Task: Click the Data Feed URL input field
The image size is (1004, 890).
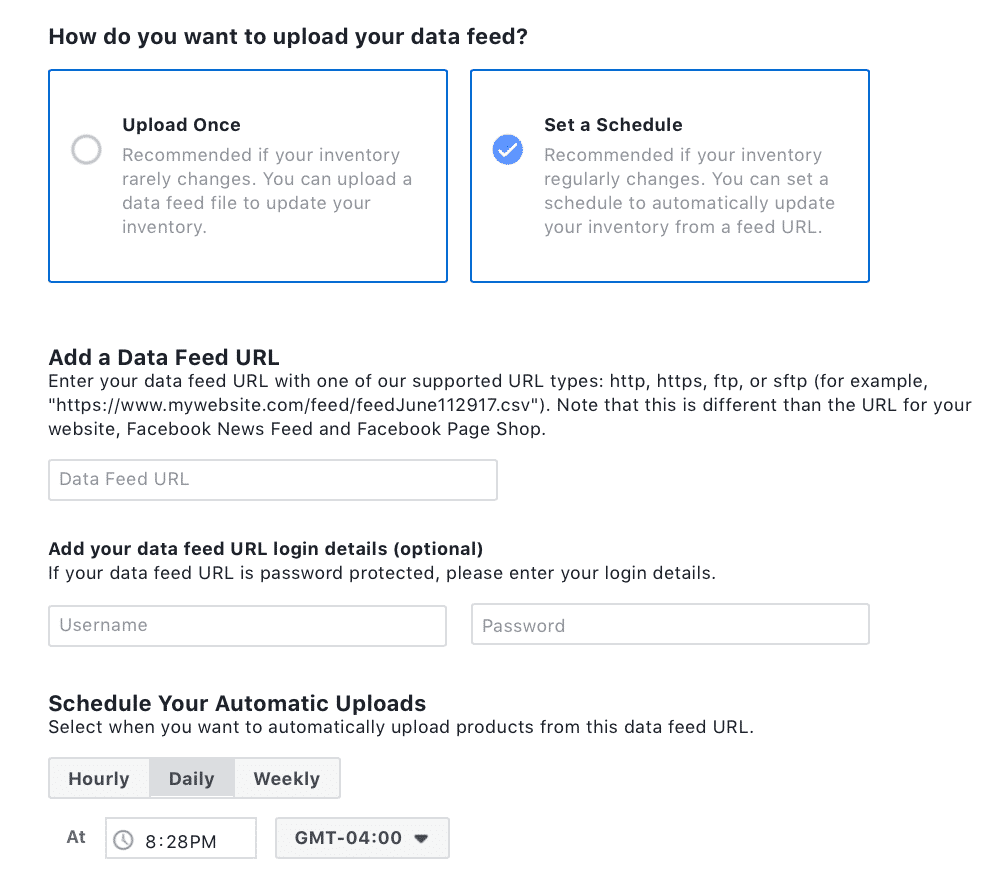Action: pos(273,480)
